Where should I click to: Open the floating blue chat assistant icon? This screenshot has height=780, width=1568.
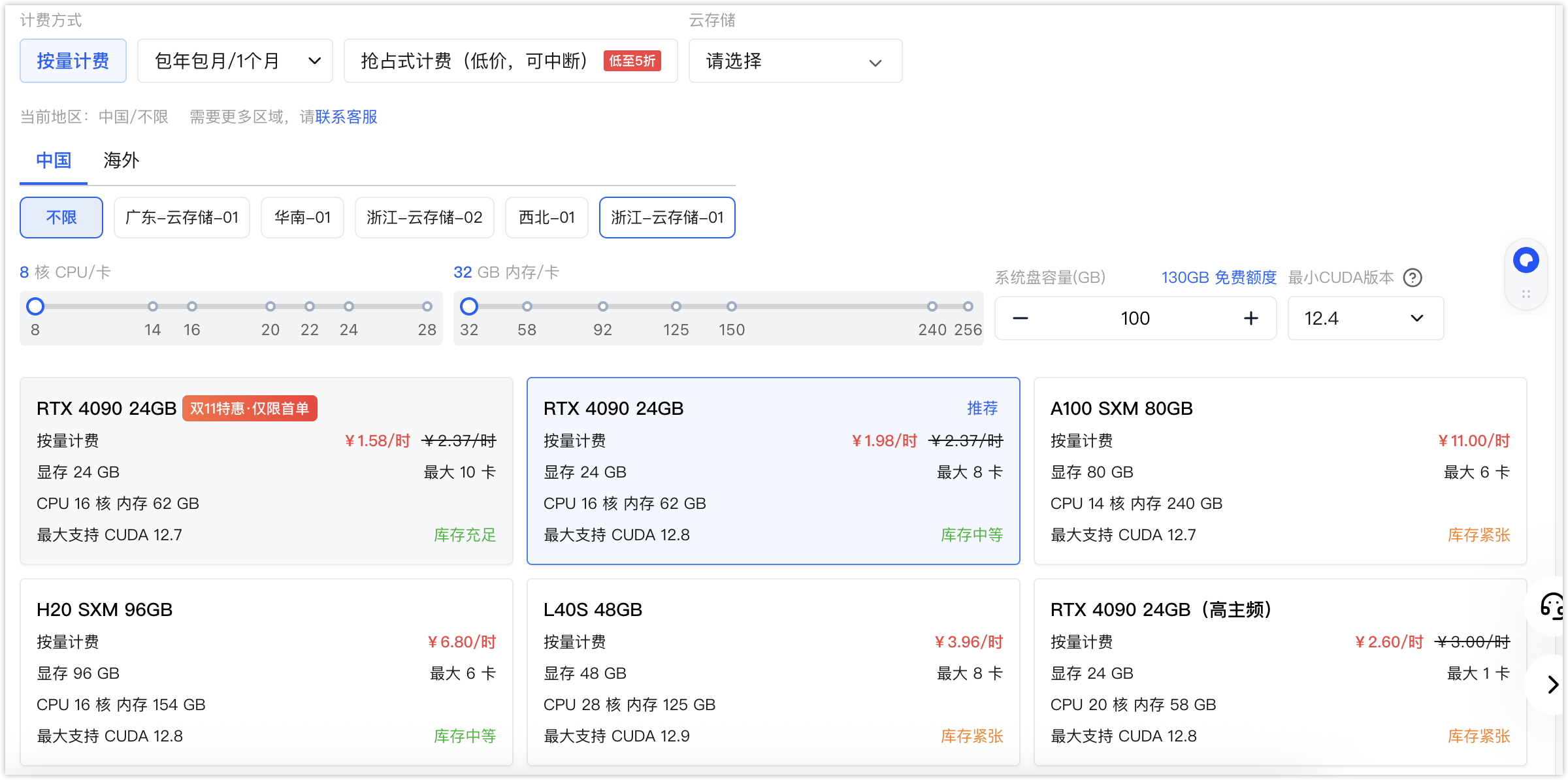coord(1526,259)
